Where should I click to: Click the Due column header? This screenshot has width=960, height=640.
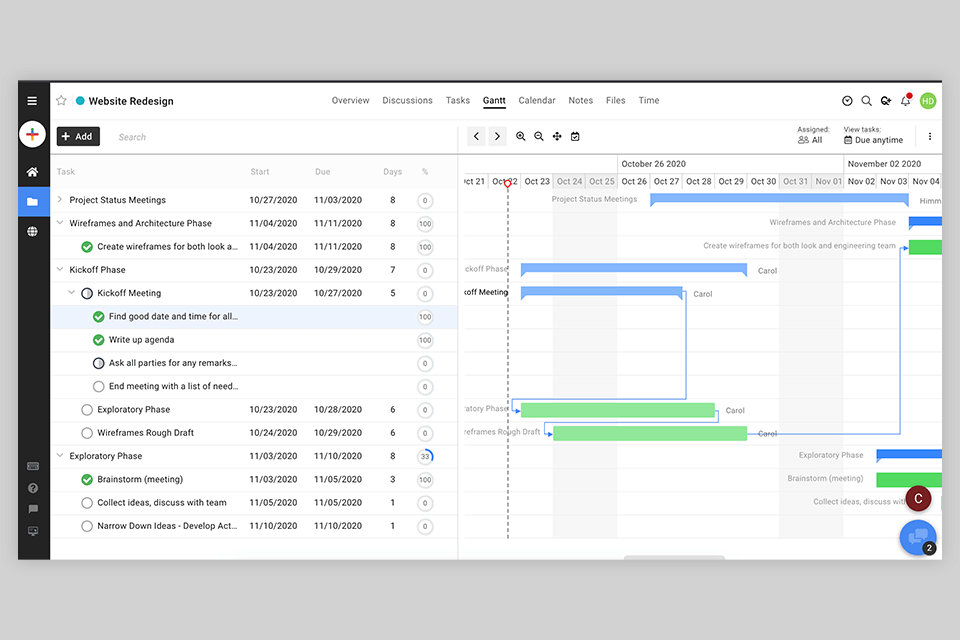pos(323,172)
